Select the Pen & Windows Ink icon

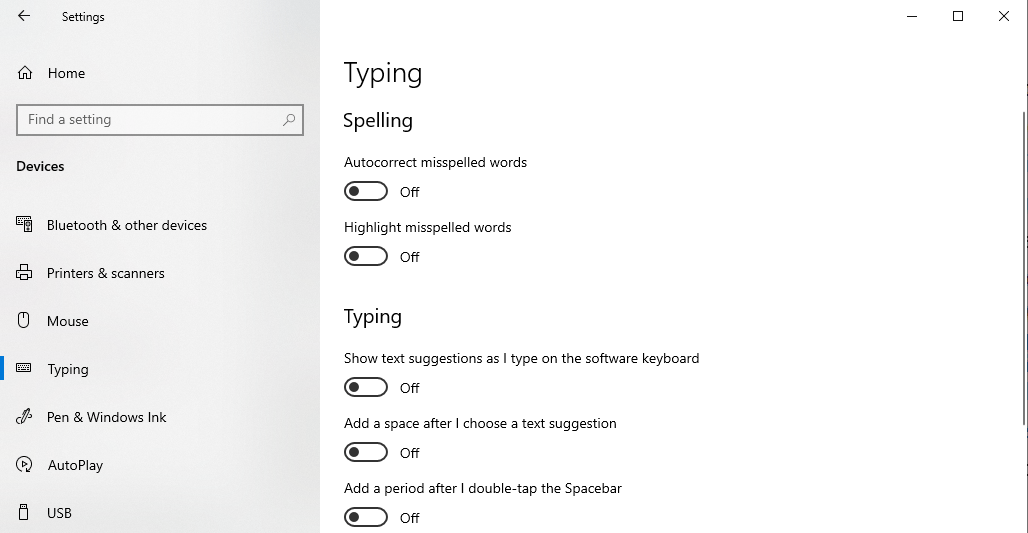[24, 416]
